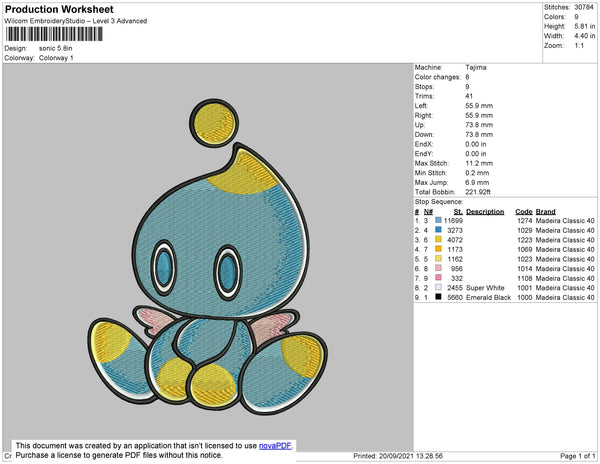The height and width of the screenshot is (464, 600).
Task: Click the Brand column header
Action: [545, 212]
